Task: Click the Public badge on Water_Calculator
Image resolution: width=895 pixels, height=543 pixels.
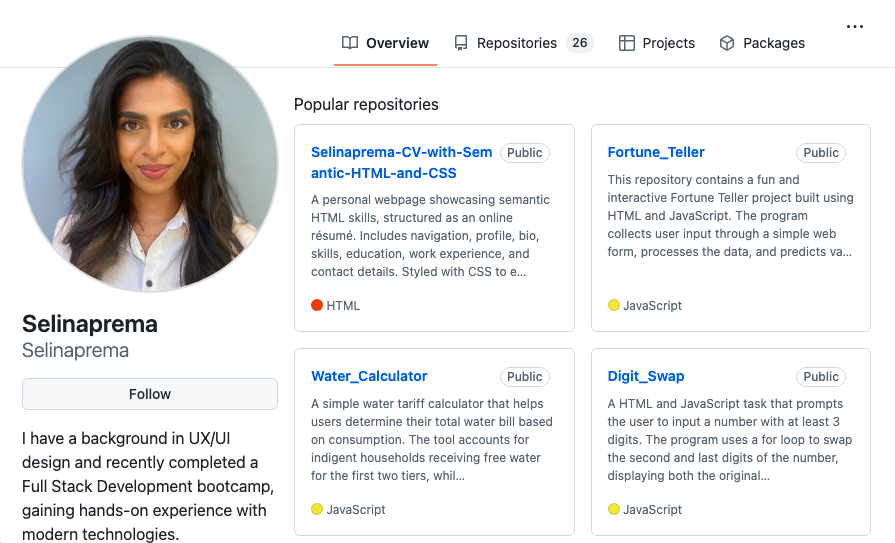Action: pyautogui.click(x=524, y=377)
